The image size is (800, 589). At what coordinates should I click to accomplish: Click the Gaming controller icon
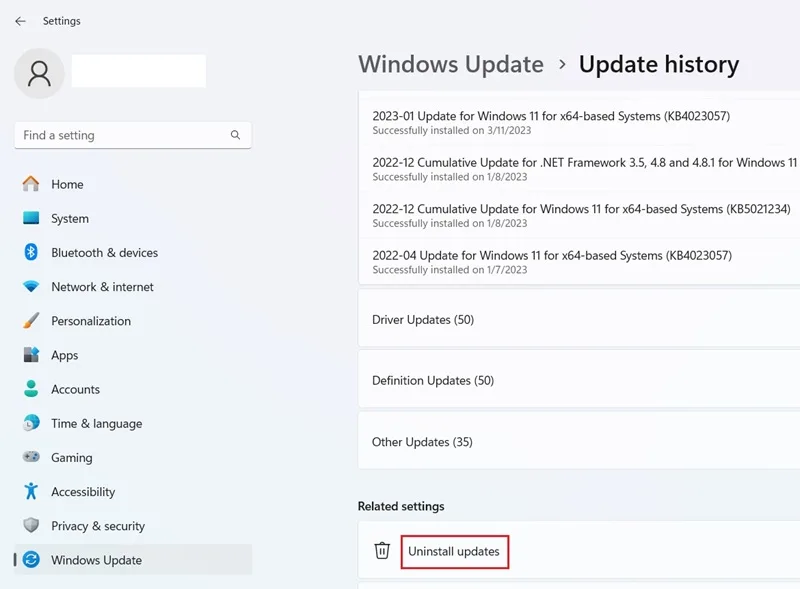pos(31,456)
